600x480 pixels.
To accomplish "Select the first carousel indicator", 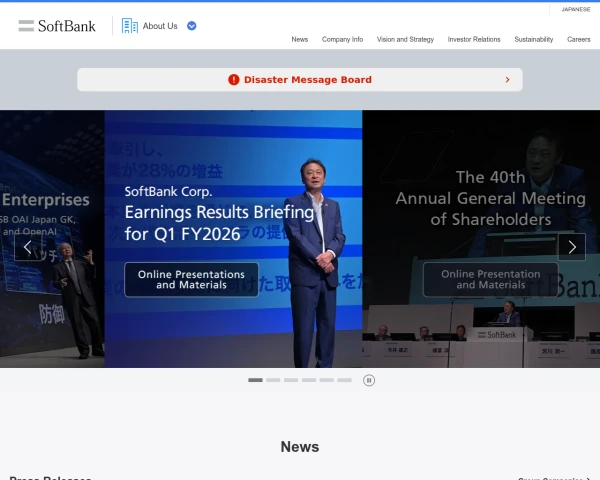I will click(x=255, y=380).
